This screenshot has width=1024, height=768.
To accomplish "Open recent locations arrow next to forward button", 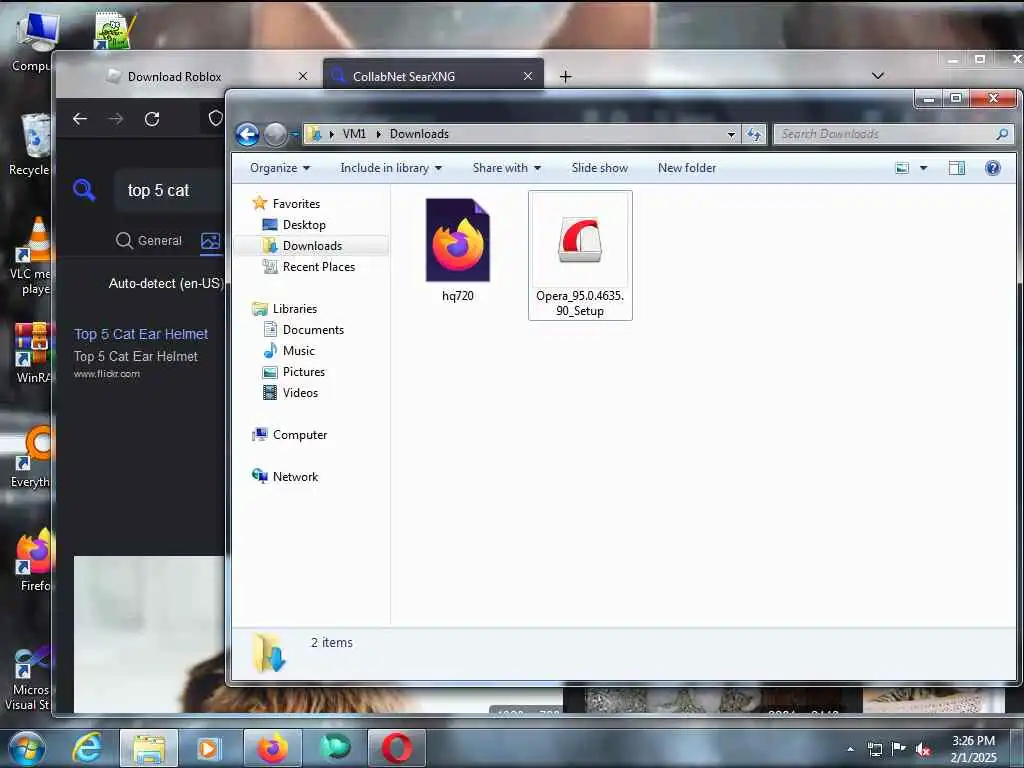I will pyautogui.click(x=294, y=135).
